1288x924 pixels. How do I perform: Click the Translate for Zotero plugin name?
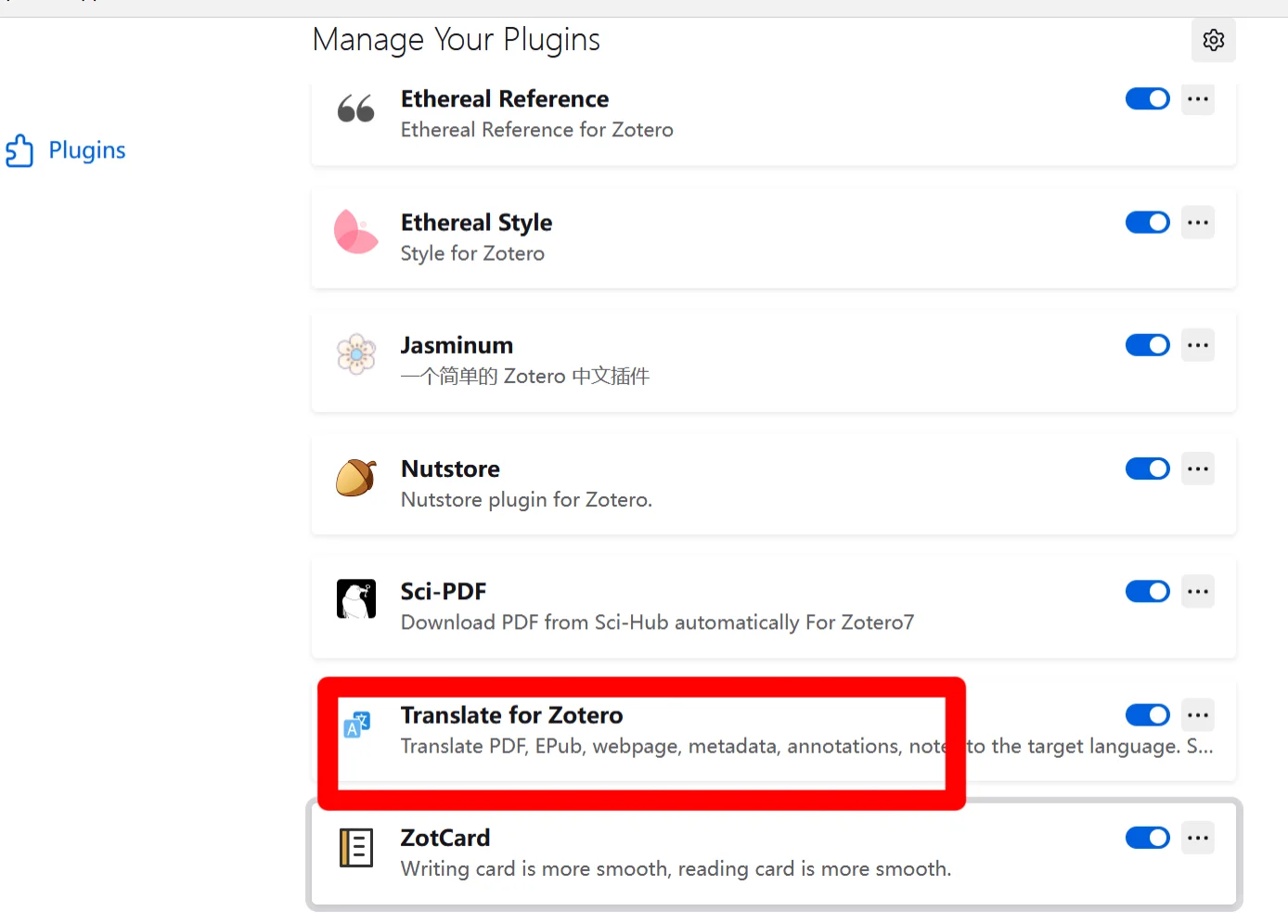click(x=511, y=715)
